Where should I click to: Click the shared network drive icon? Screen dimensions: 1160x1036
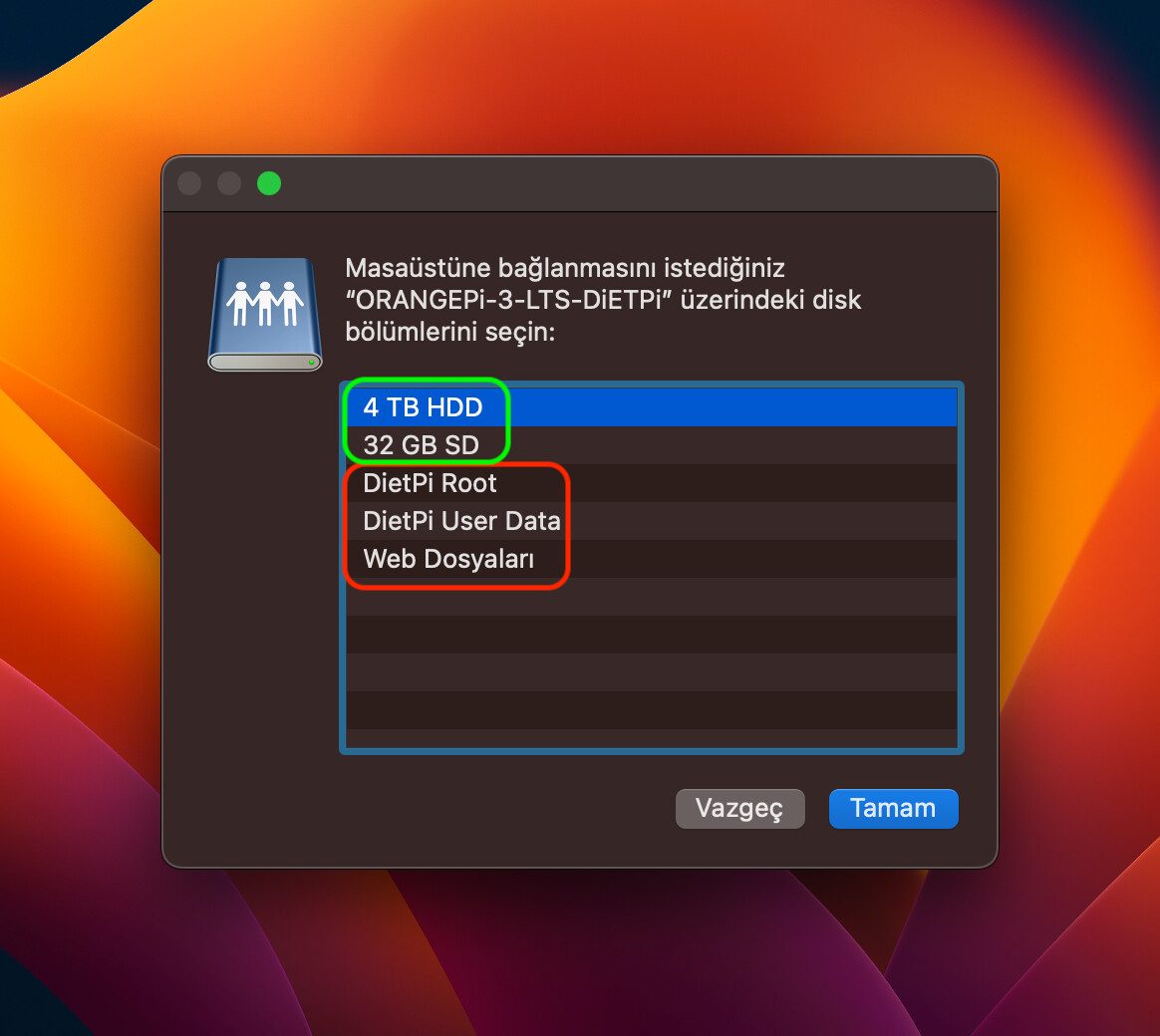click(x=265, y=314)
